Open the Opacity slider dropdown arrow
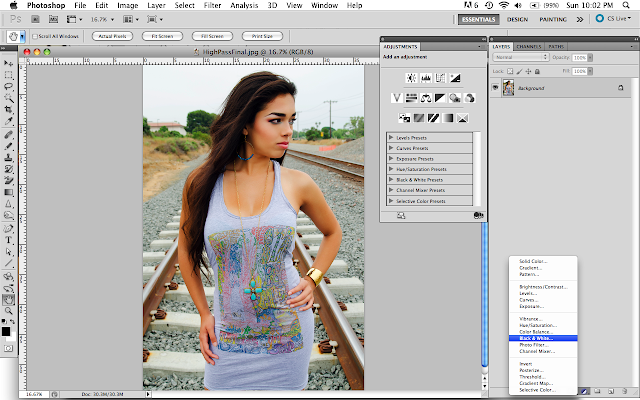The image size is (640, 400). 590,58
